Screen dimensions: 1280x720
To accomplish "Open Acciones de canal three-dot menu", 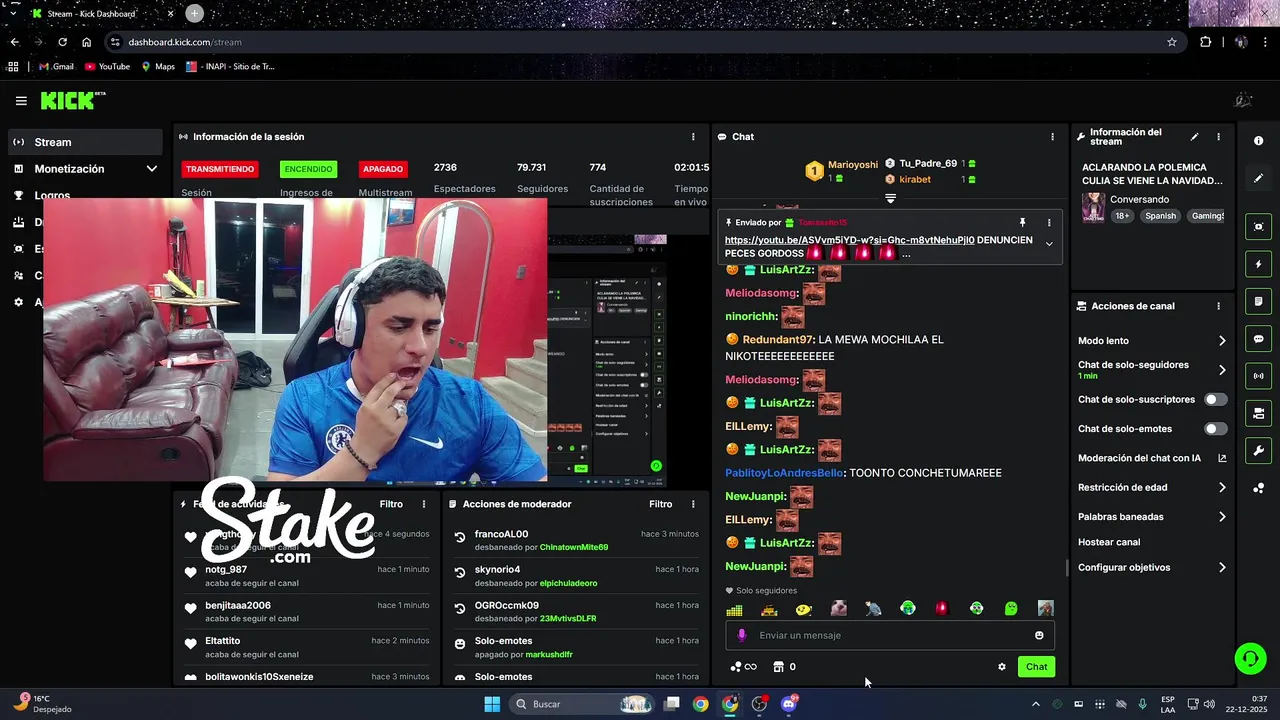I will pos(1218,306).
